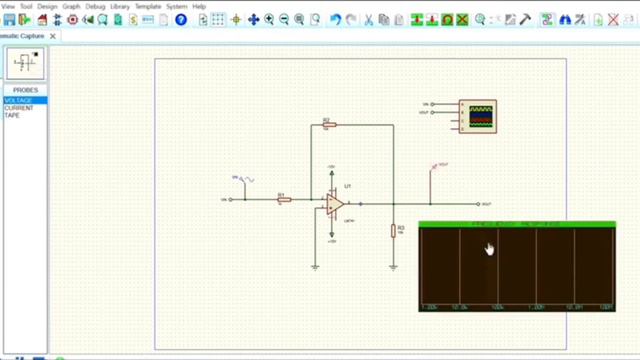Image resolution: width=640 pixels, height=360 pixels.
Task: Switch to Schematic Capture toolbar icon
Action: 57,20
